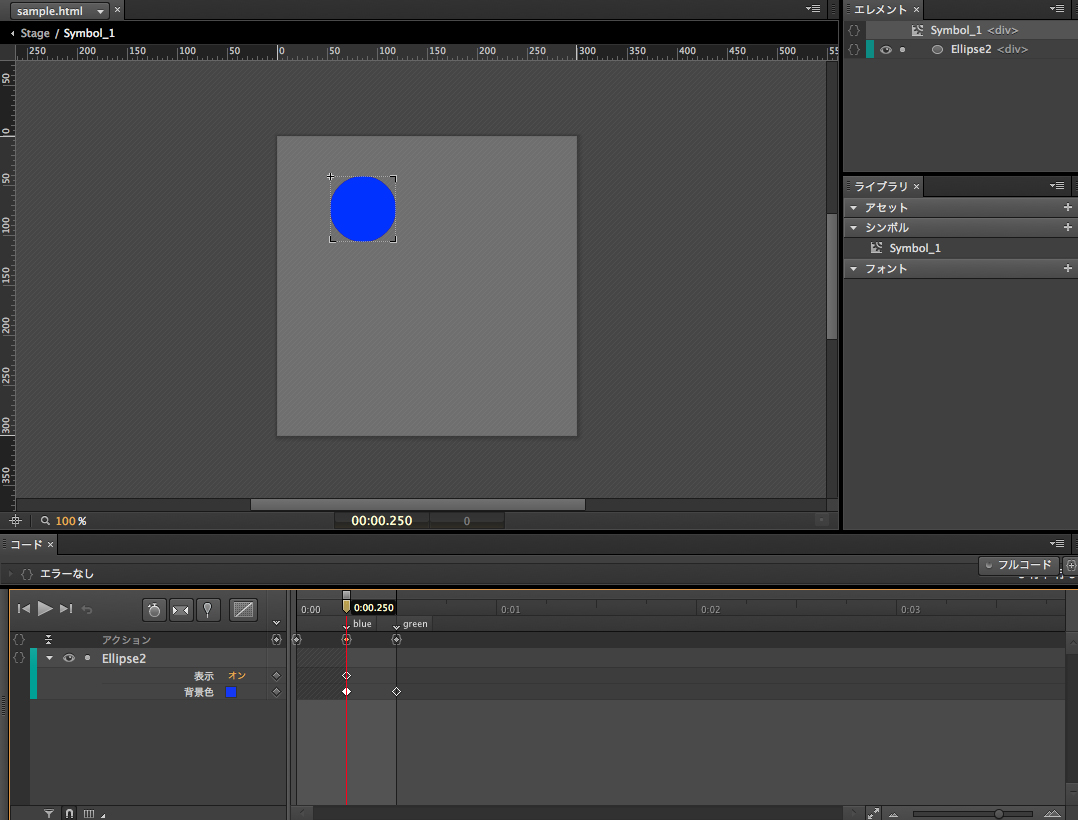Play the timeline animation
This screenshot has height=820, width=1078.
click(45, 608)
